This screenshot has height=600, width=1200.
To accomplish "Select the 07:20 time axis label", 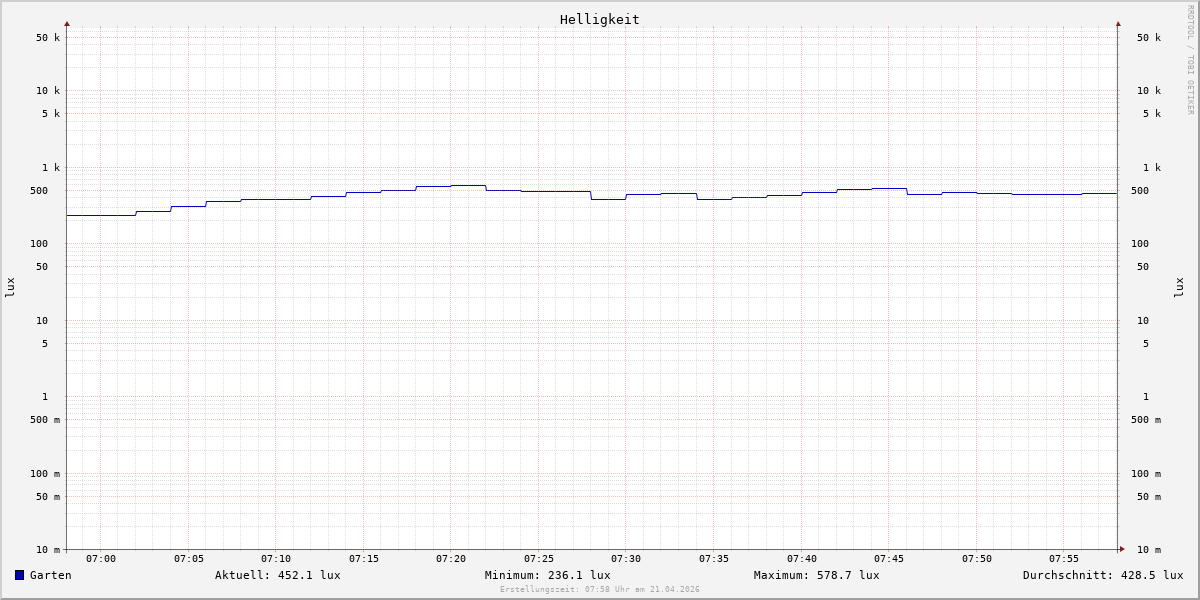I will (x=451, y=559).
